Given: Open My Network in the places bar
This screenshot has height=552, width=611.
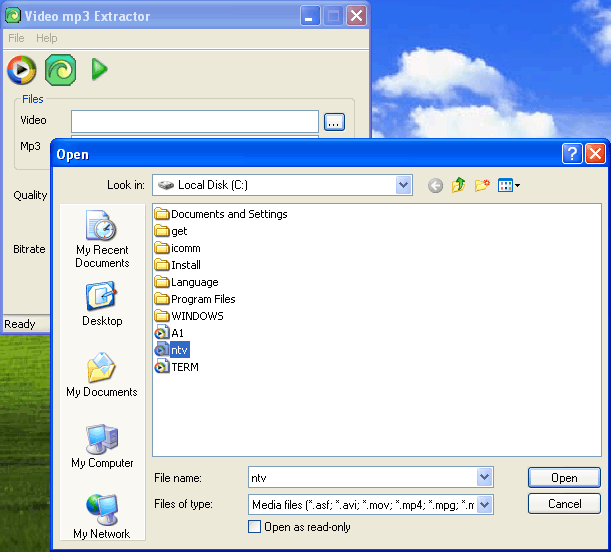Looking at the screenshot, I should (x=102, y=517).
